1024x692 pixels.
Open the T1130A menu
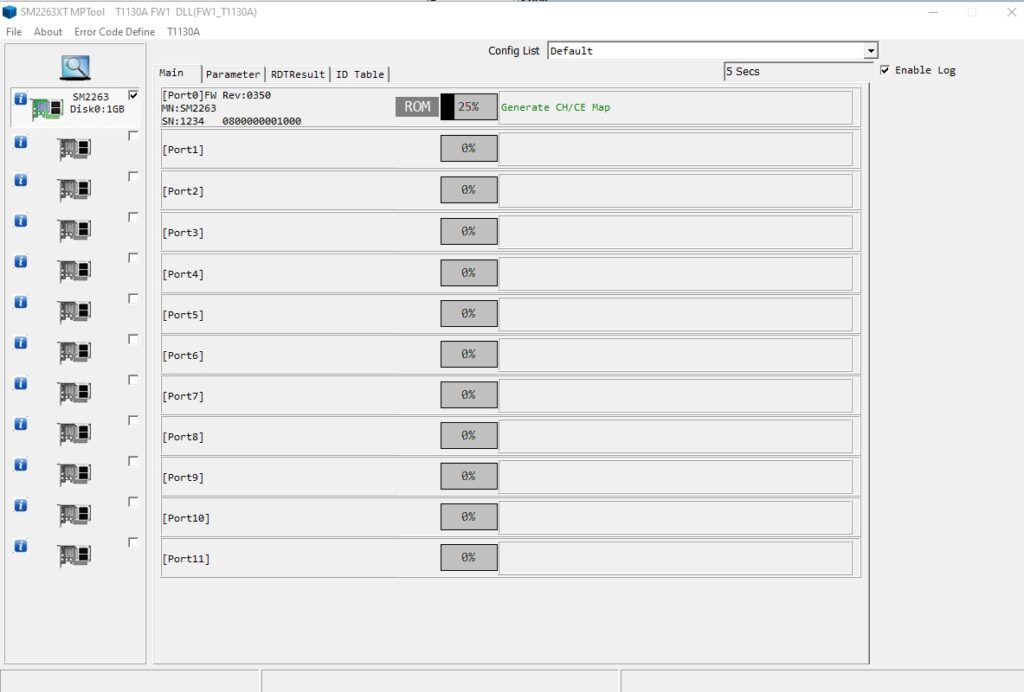tap(184, 31)
